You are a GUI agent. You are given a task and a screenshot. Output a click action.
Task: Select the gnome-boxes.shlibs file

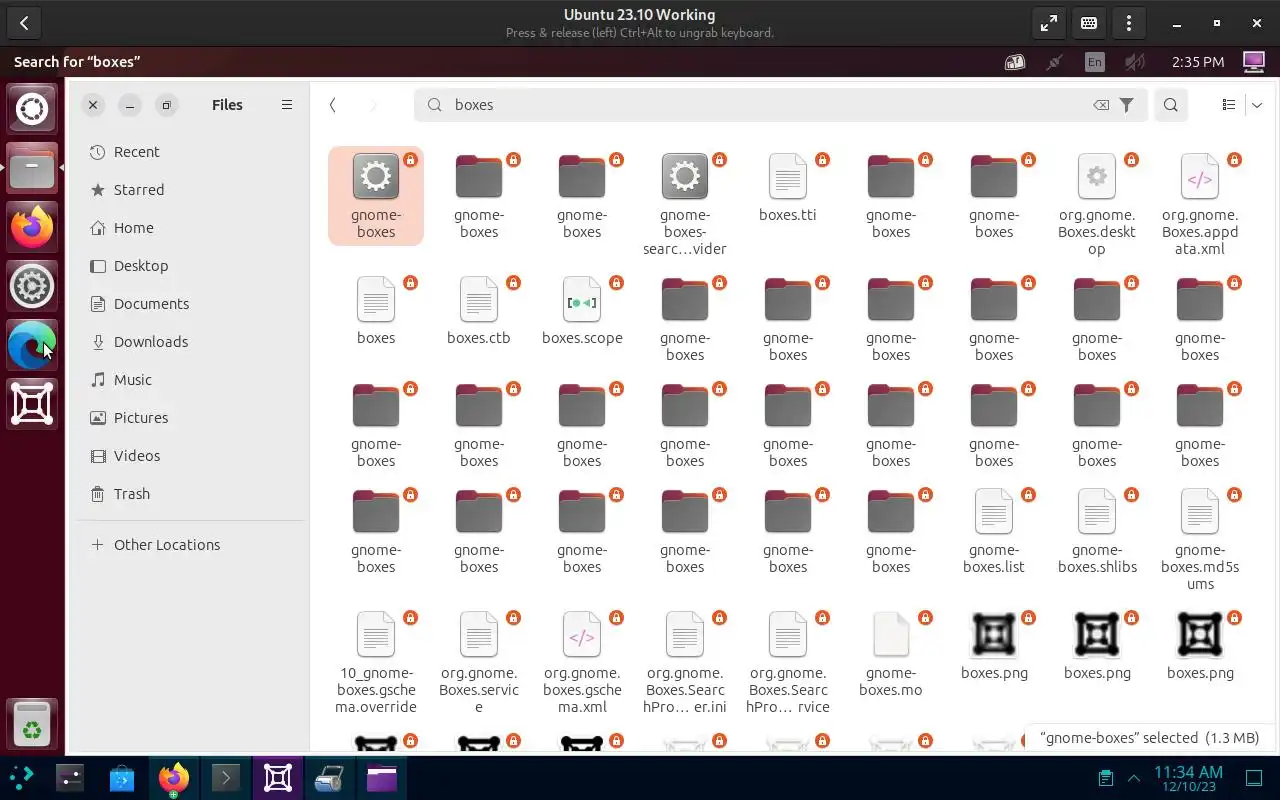pyautogui.click(x=1097, y=531)
